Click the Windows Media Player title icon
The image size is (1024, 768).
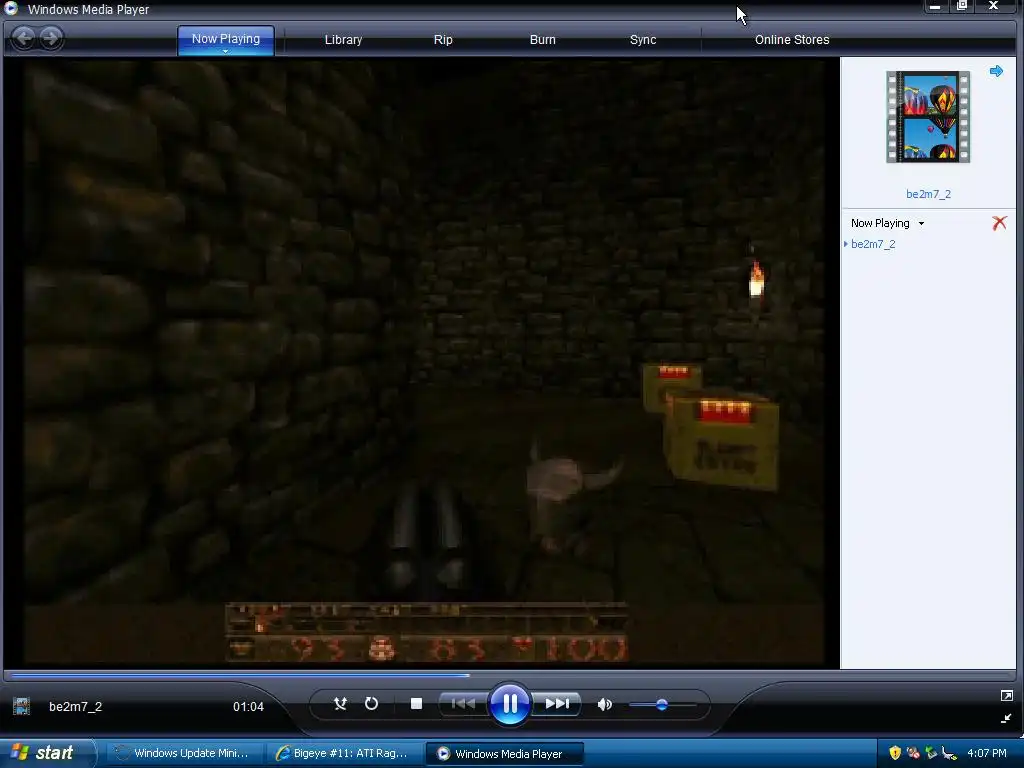point(11,8)
